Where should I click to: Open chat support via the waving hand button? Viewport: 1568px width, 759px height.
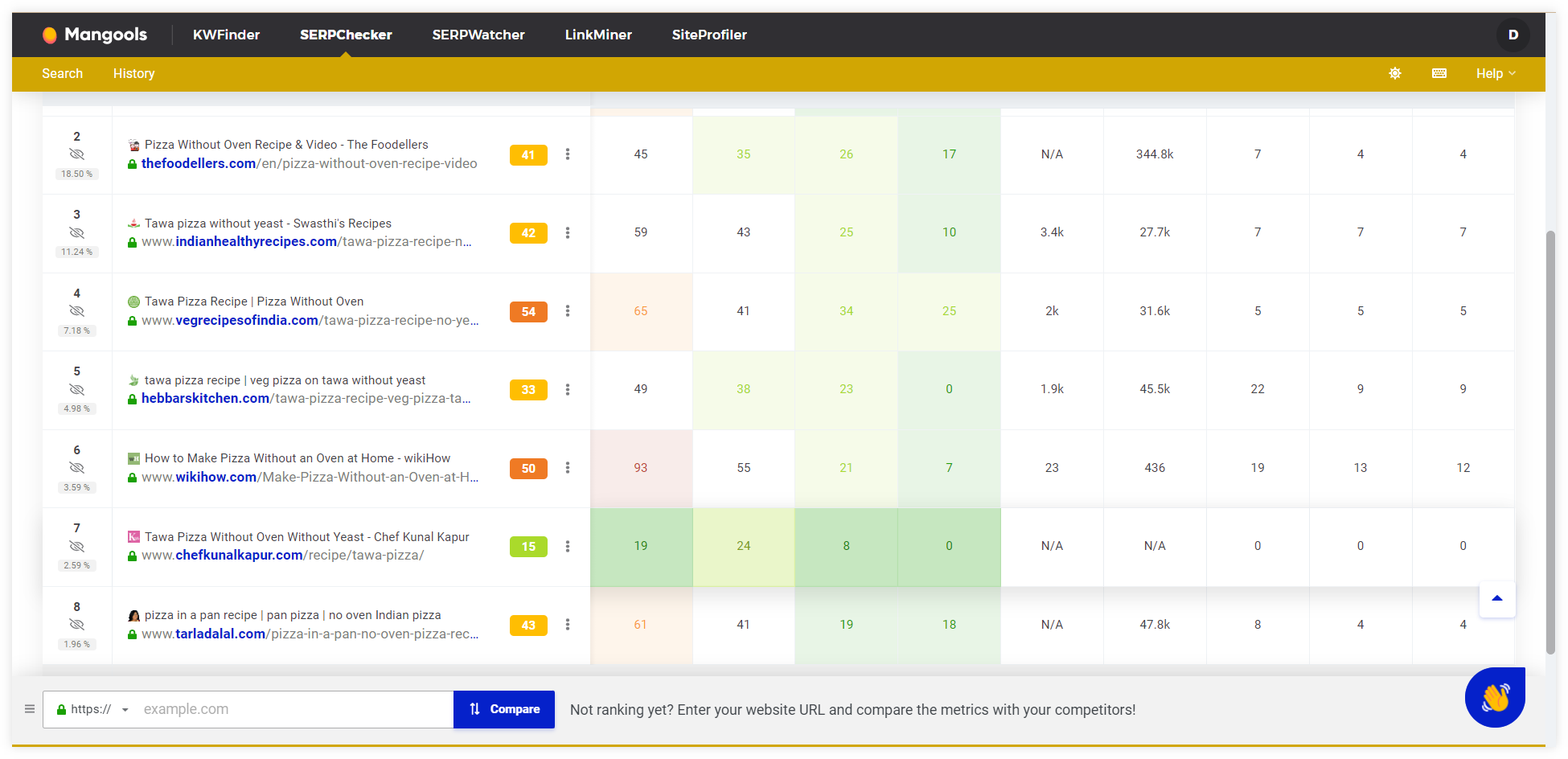click(1494, 698)
